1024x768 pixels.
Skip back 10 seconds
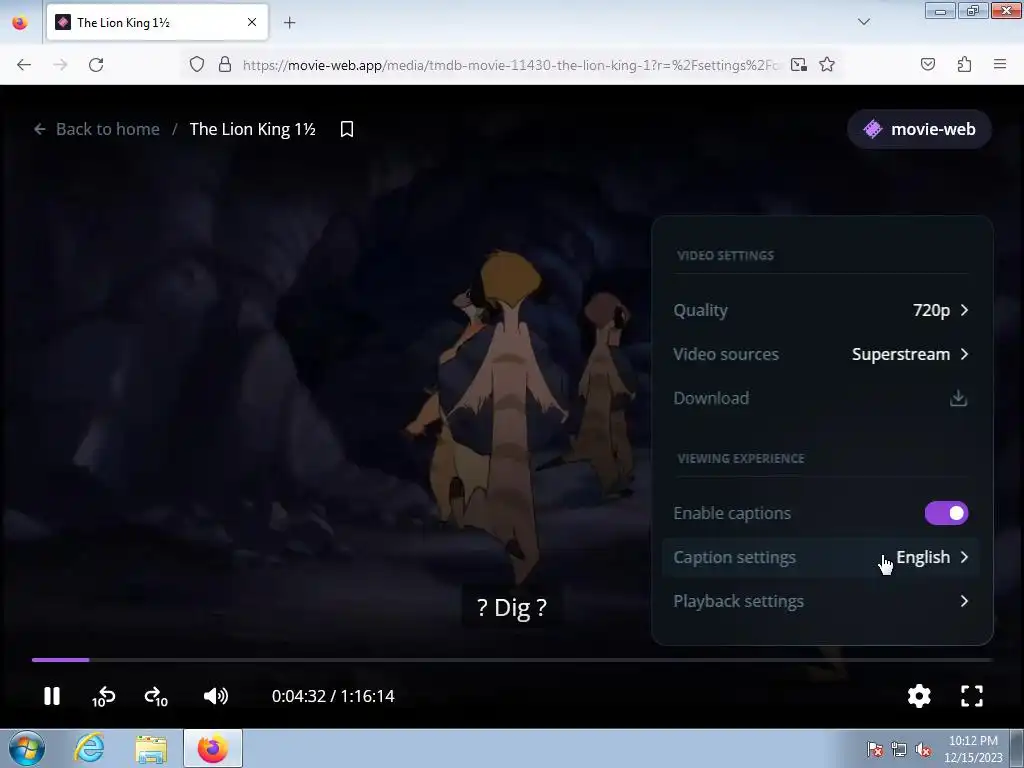104,697
